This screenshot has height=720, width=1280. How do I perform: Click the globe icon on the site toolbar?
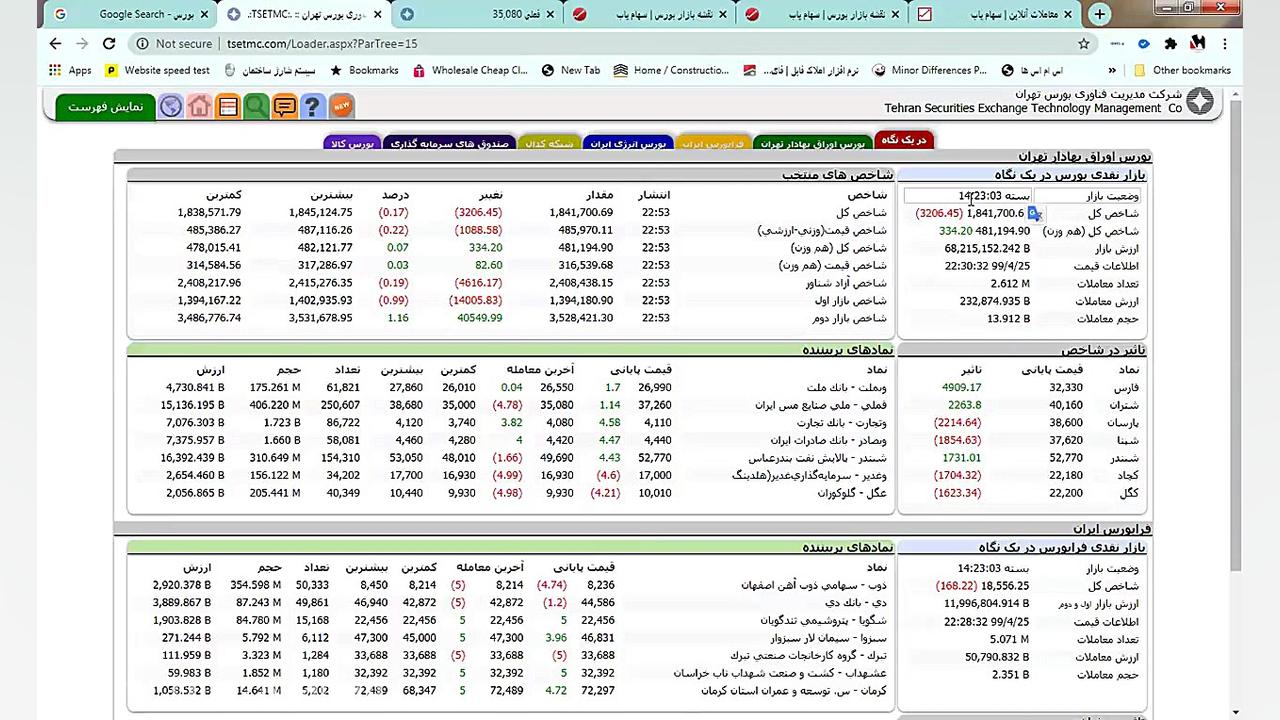[x=170, y=106]
